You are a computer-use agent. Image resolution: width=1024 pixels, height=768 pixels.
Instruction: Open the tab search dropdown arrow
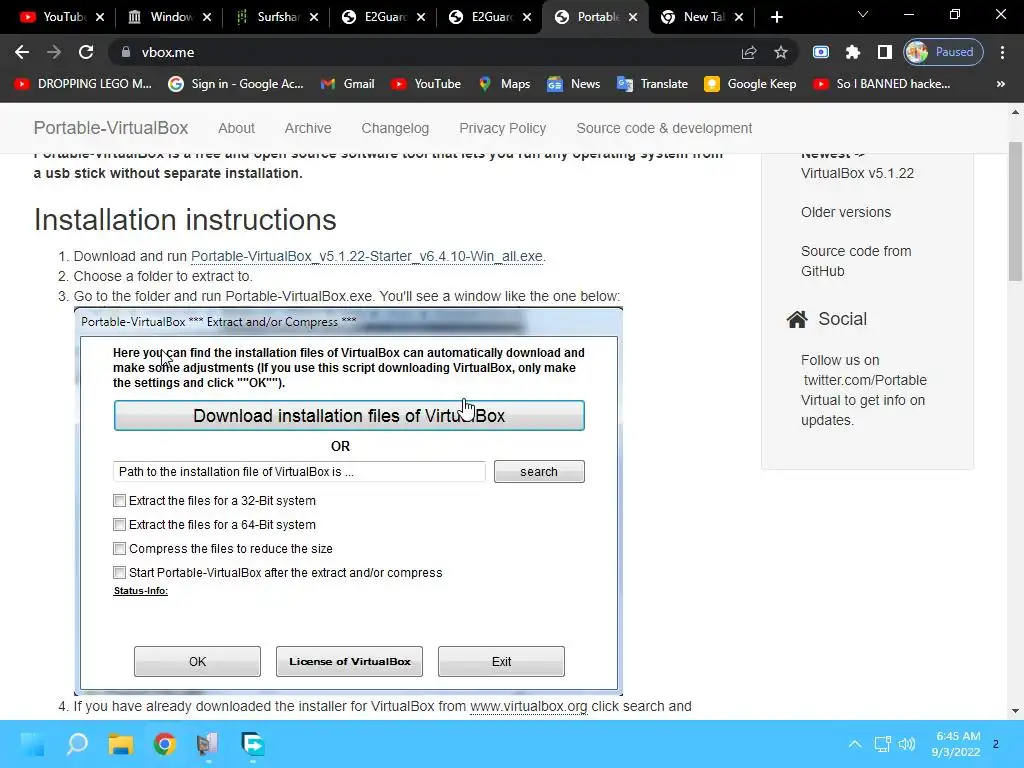(863, 14)
